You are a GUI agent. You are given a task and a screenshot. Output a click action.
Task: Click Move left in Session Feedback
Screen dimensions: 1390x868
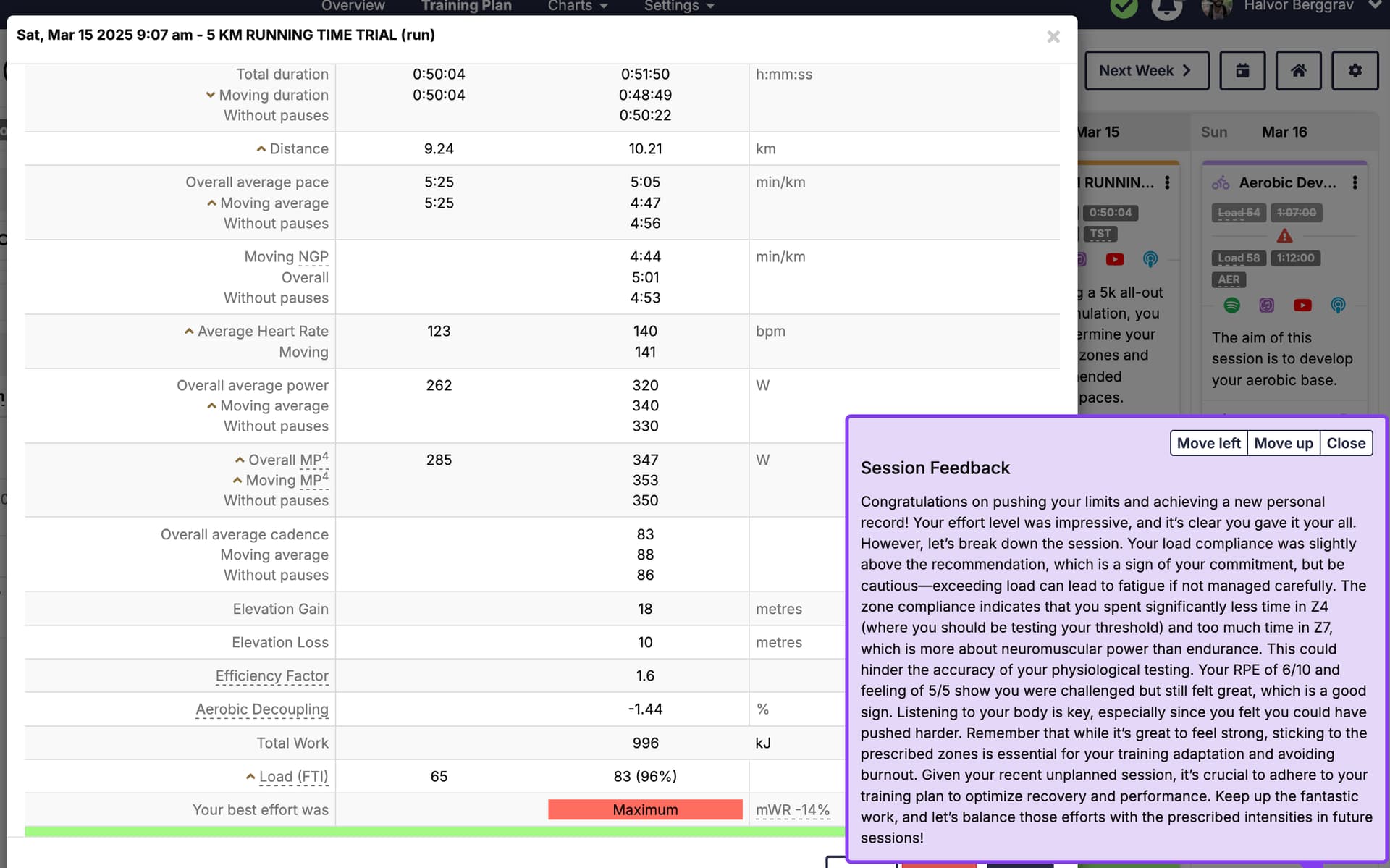click(x=1208, y=443)
